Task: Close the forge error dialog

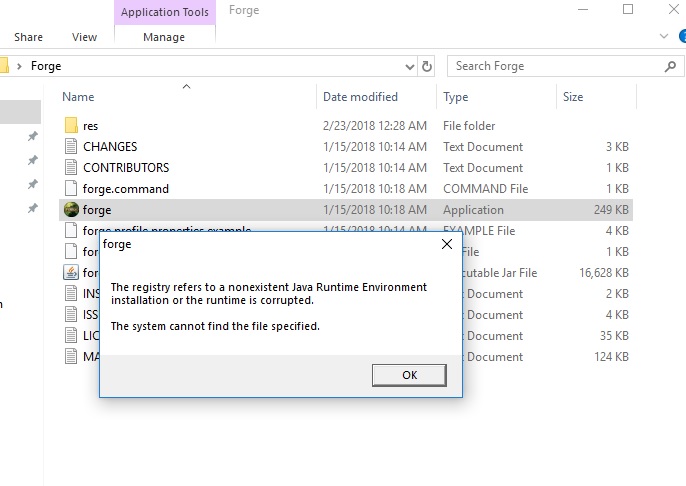Action: (445, 244)
